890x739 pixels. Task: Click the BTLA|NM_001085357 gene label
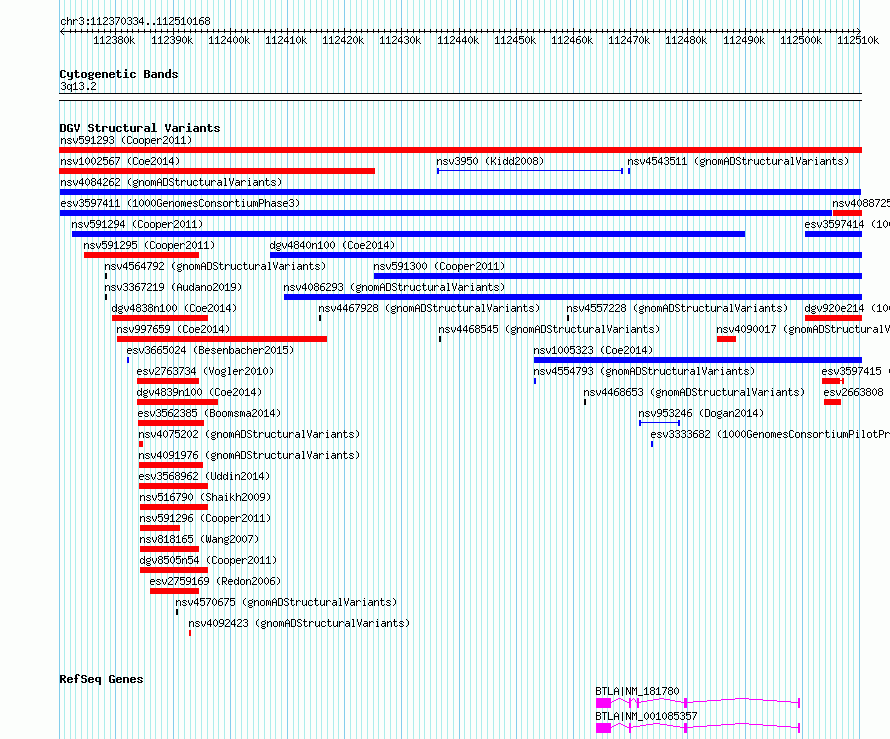646,716
